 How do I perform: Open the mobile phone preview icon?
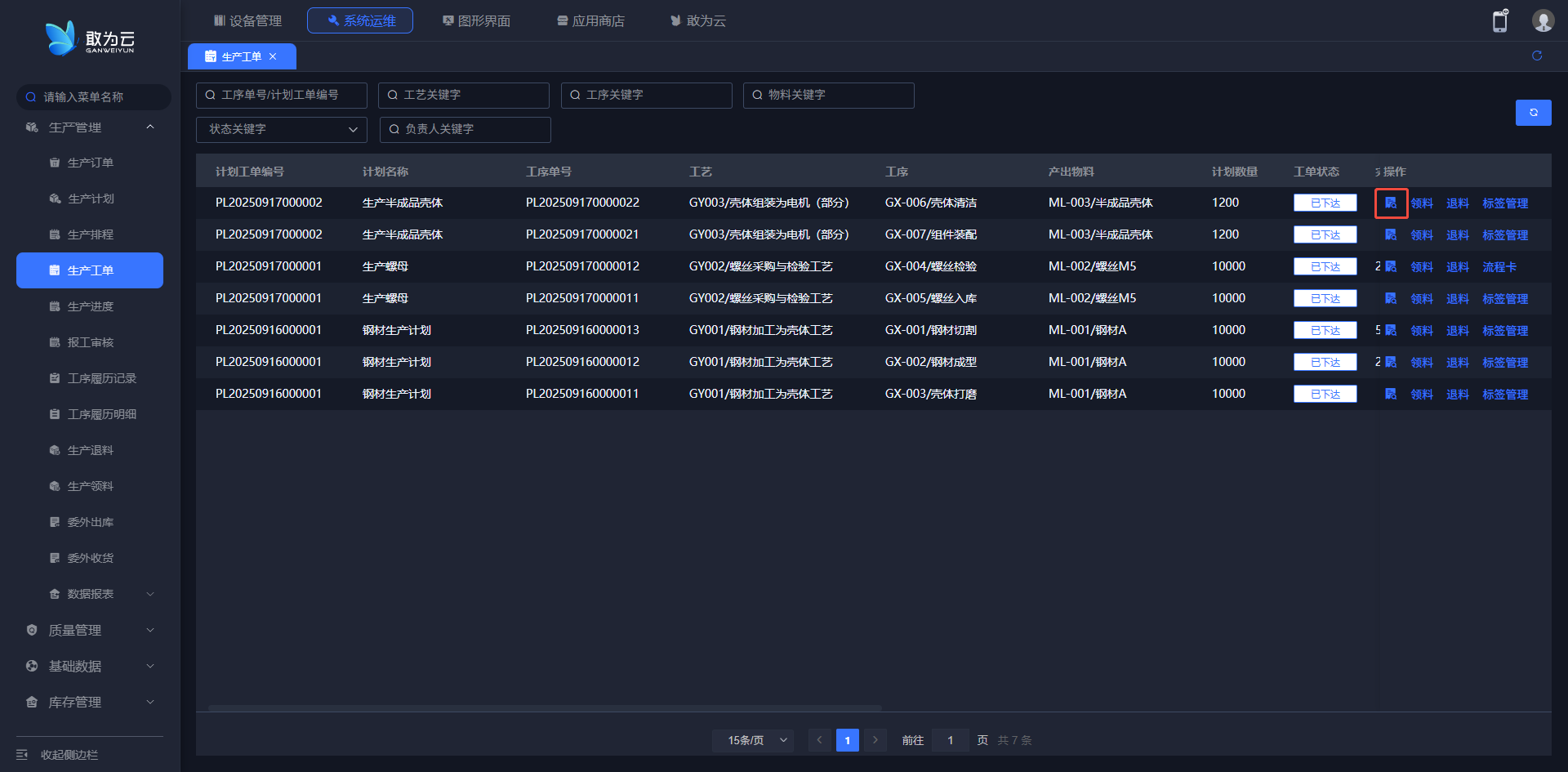click(x=1499, y=21)
